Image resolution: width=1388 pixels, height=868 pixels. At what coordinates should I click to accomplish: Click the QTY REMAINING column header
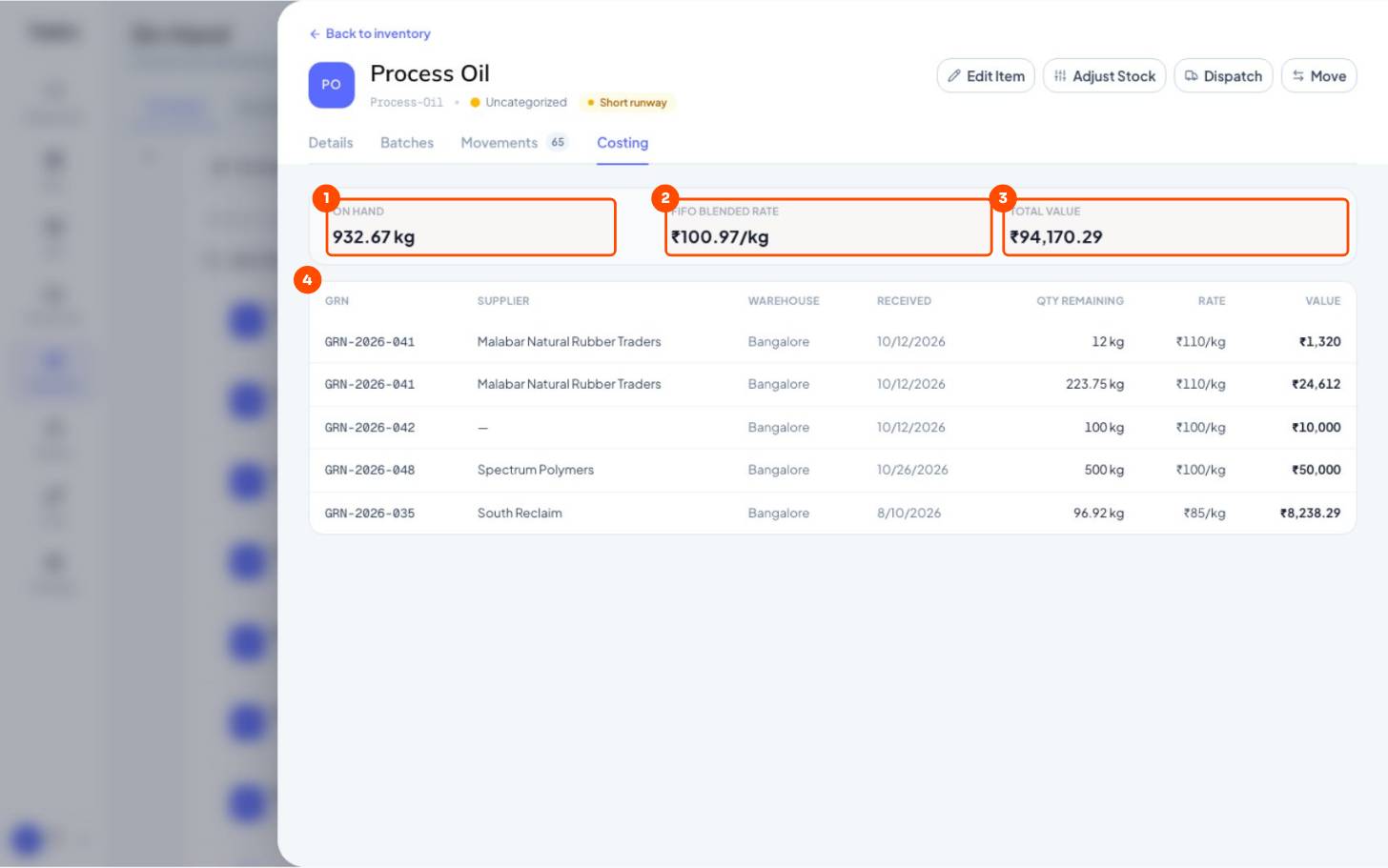click(1080, 301)
